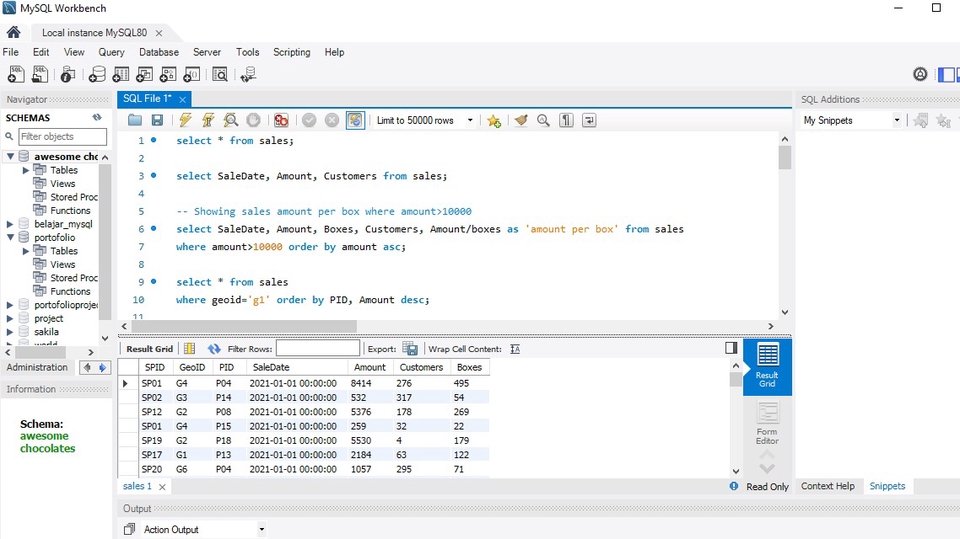Commit transaction checkmark icon
This screenshot has height=539, width=960.
309,120
